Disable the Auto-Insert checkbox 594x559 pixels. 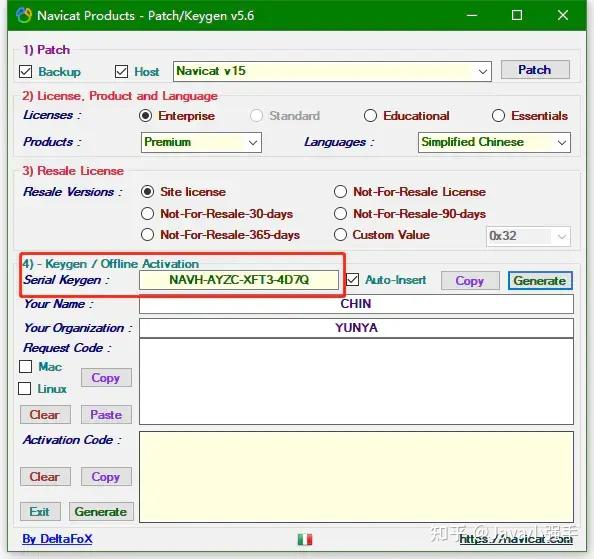[x=353, y=280]
